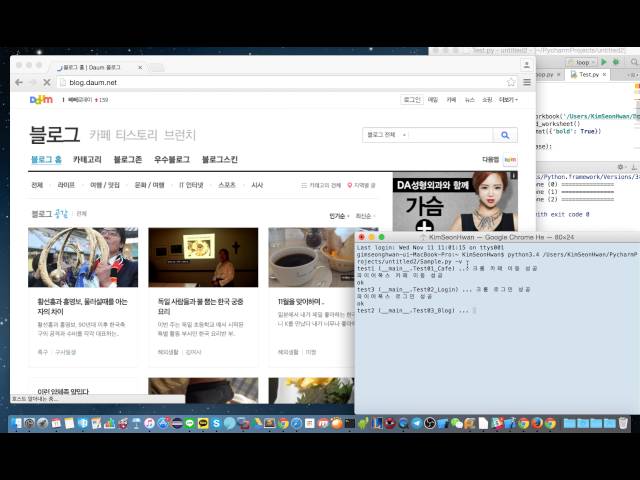Open the PyCharm run panel gear settings
The width and height of the screenshot is (640, 480).
(x=620, y=167)
